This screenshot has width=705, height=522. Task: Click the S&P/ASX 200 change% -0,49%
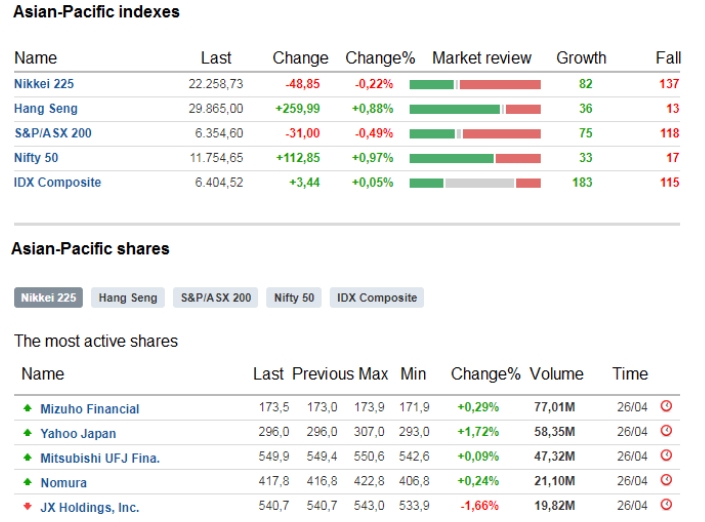click(374, 133)
